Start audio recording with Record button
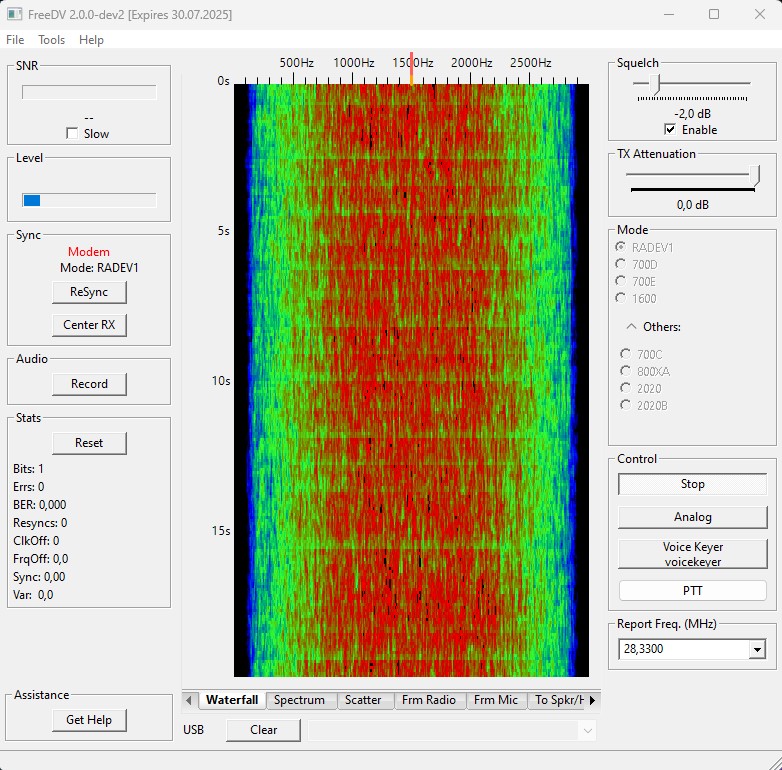Viewport: 782px width, 770px height. 89,384
